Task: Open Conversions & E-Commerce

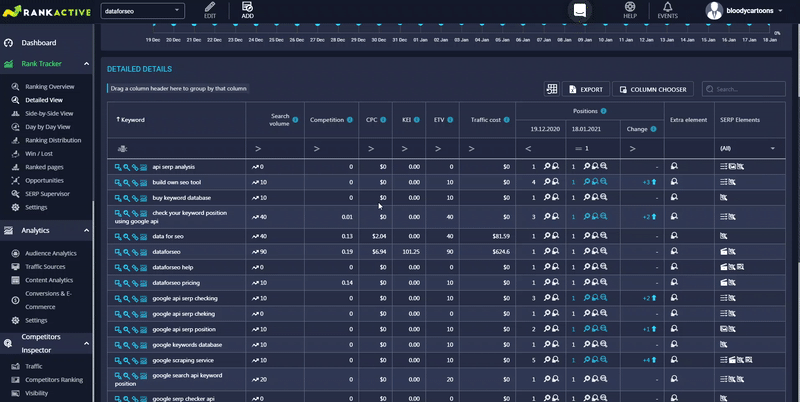Action: click(x=48, y=300)
